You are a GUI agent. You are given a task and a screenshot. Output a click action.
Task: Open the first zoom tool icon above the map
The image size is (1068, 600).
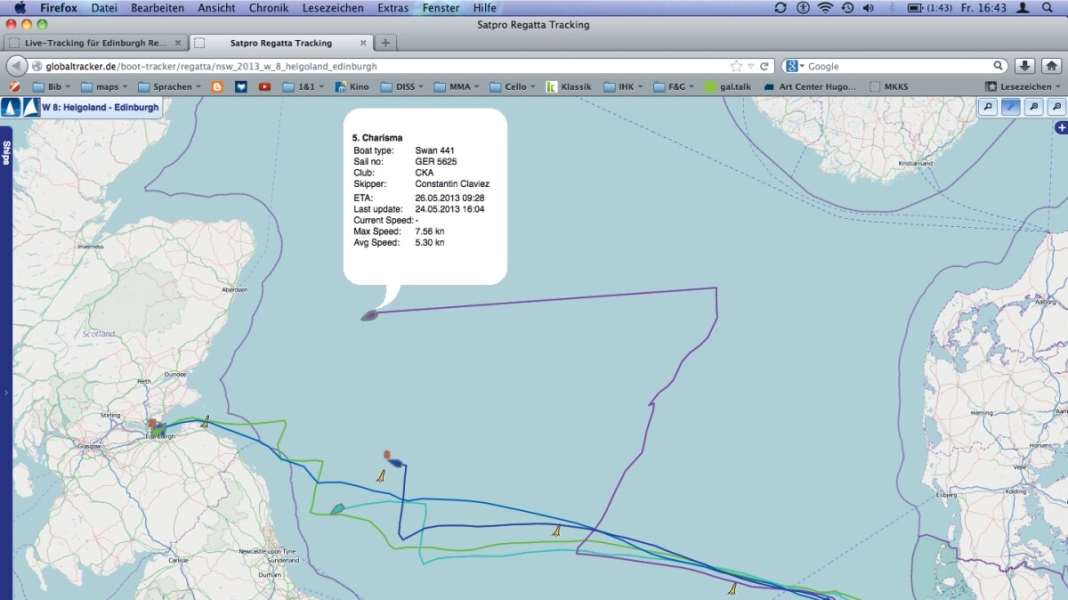[988, 107]
